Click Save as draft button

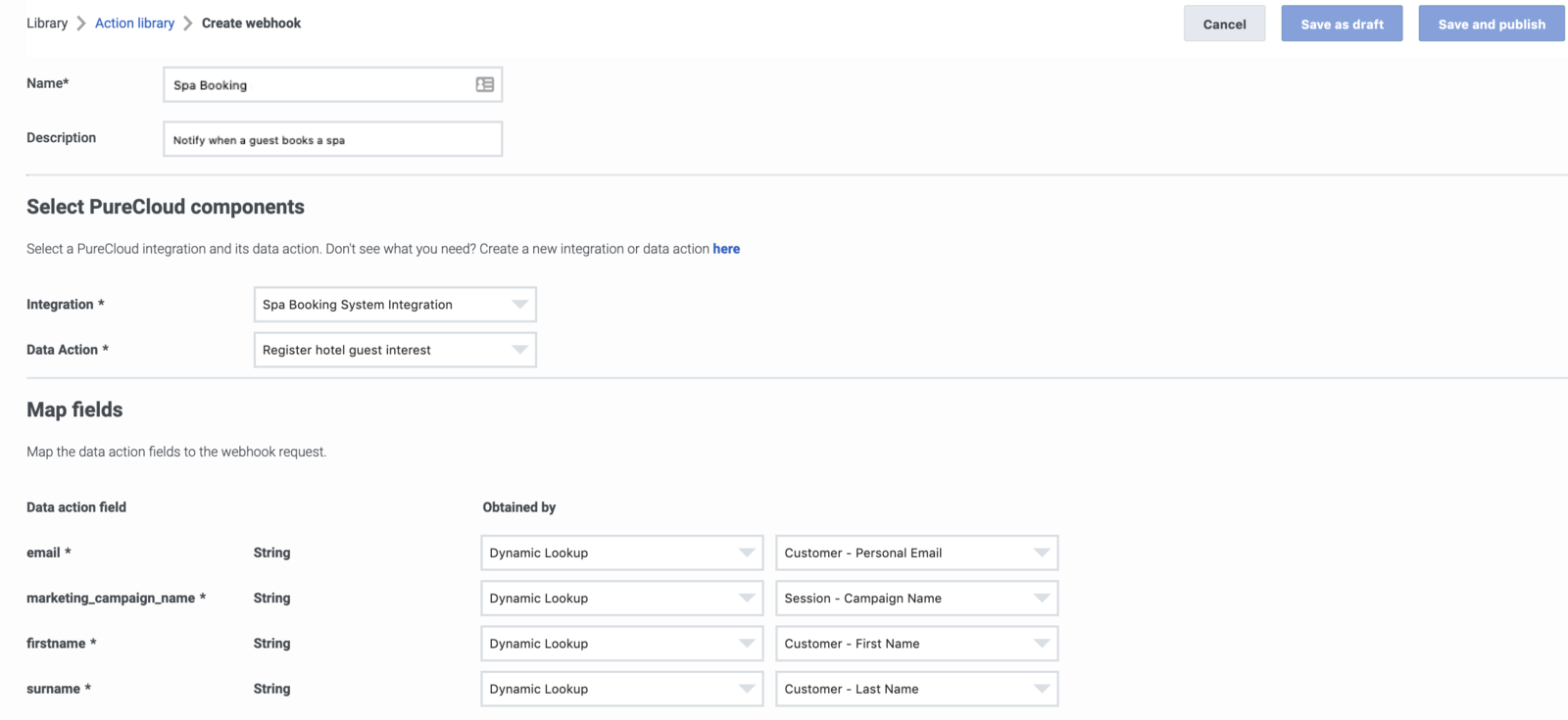click(1342, 24)
